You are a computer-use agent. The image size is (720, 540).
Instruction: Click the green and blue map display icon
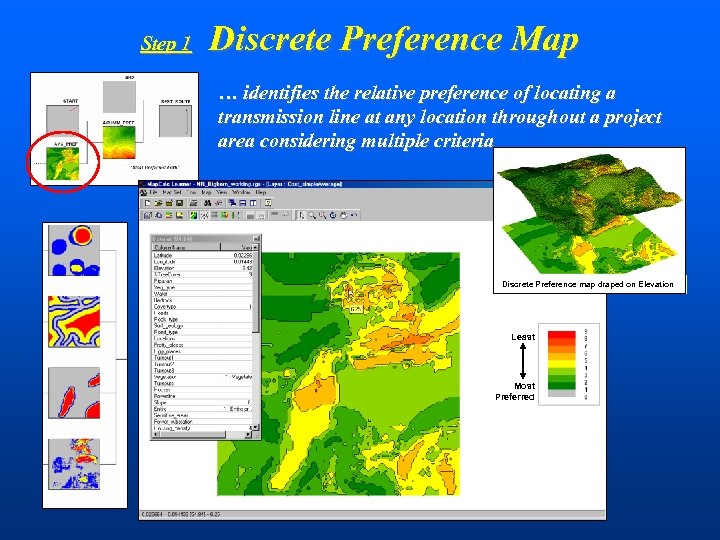194,215
